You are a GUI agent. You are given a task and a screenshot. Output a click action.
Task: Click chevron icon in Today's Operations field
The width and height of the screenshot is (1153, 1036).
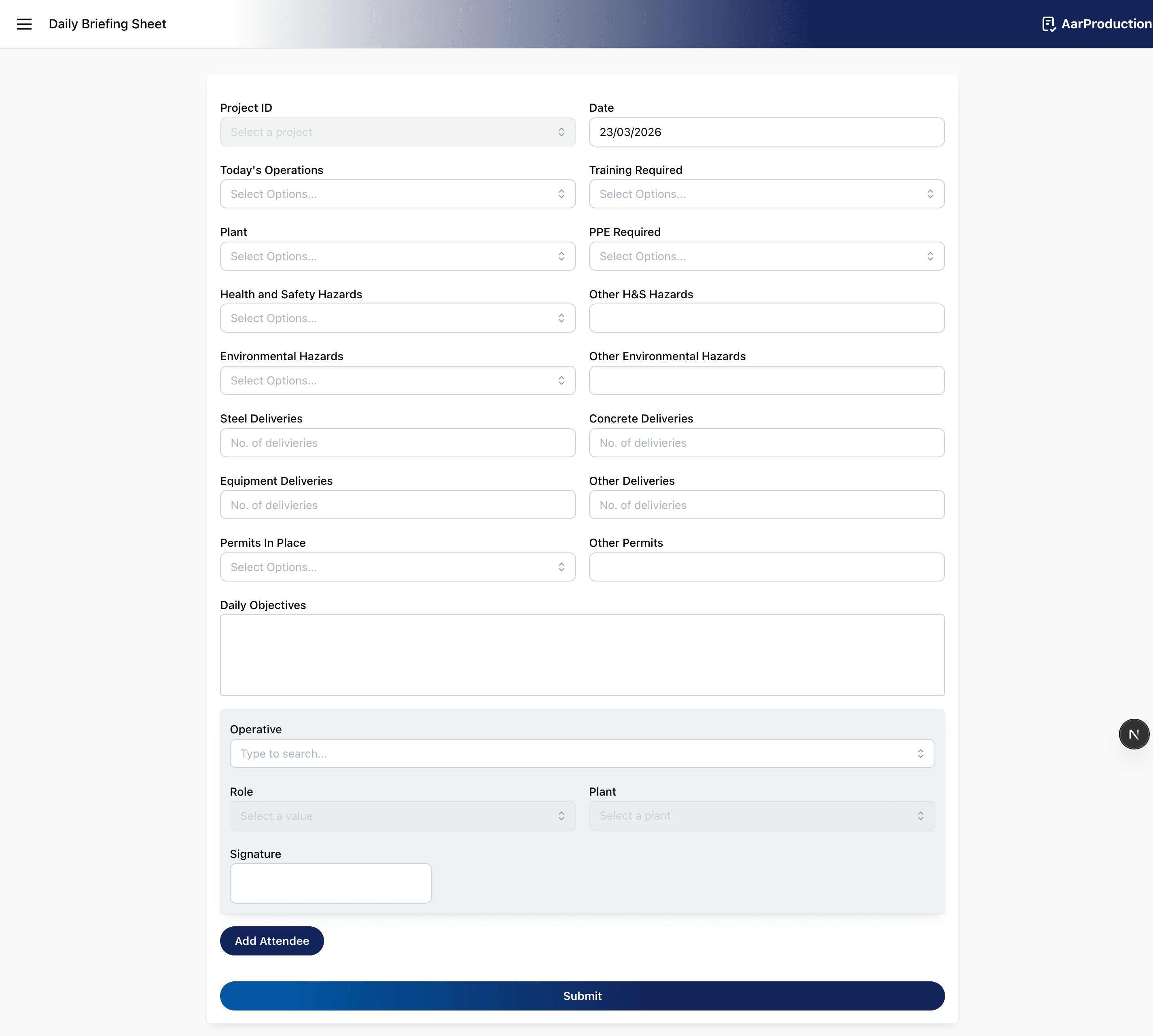click(561, 194)
